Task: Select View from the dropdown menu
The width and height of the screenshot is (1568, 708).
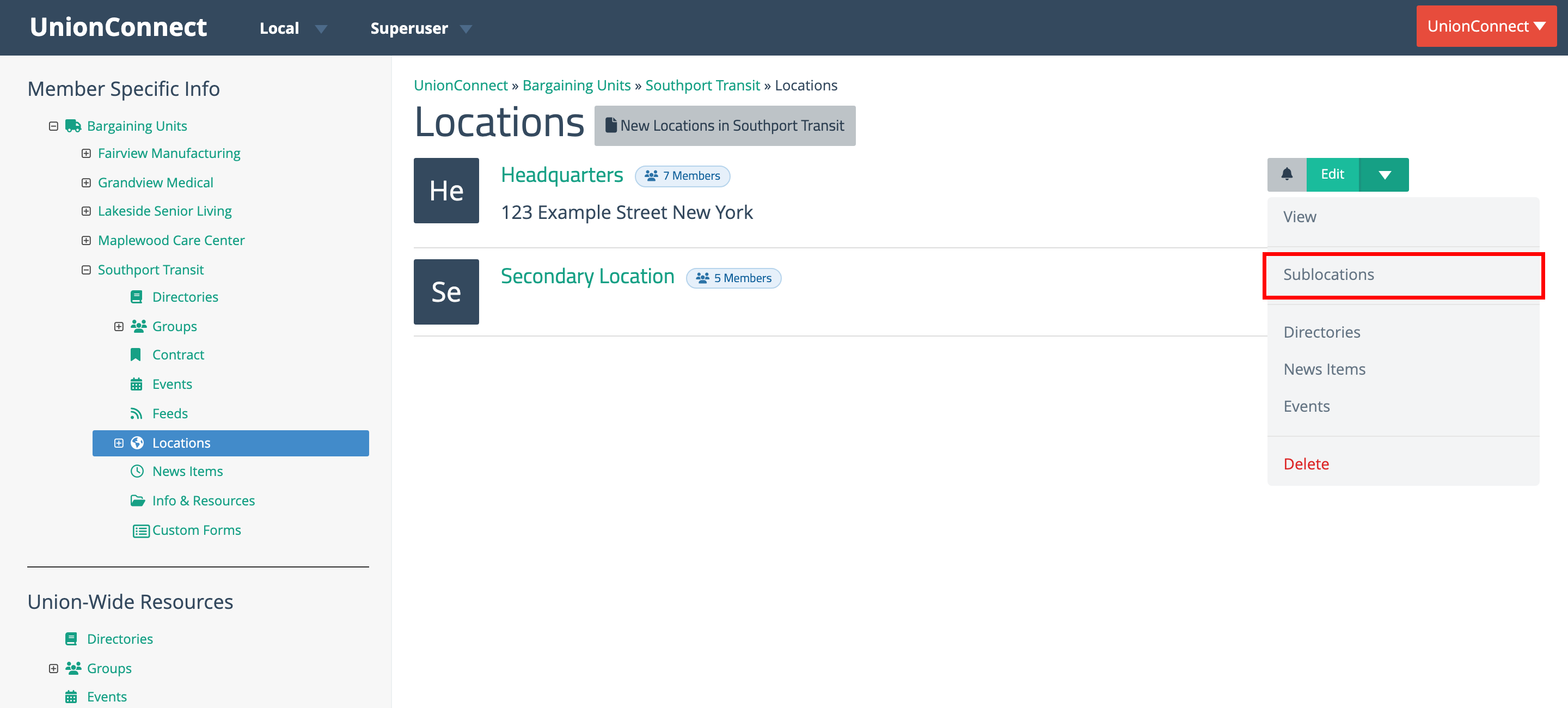Action: tap(1402, 217)
